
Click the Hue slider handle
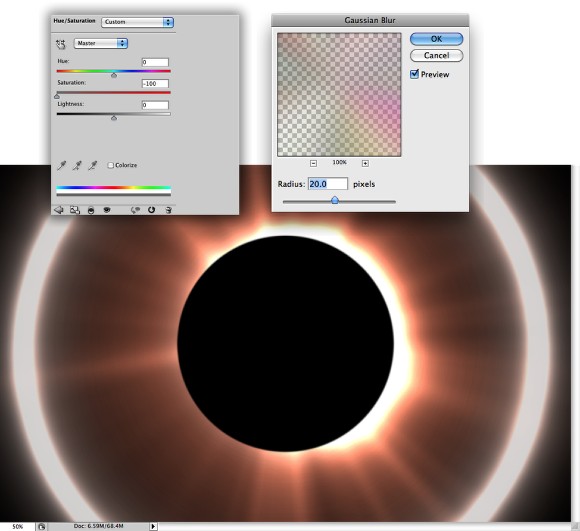tap(114, 75)
